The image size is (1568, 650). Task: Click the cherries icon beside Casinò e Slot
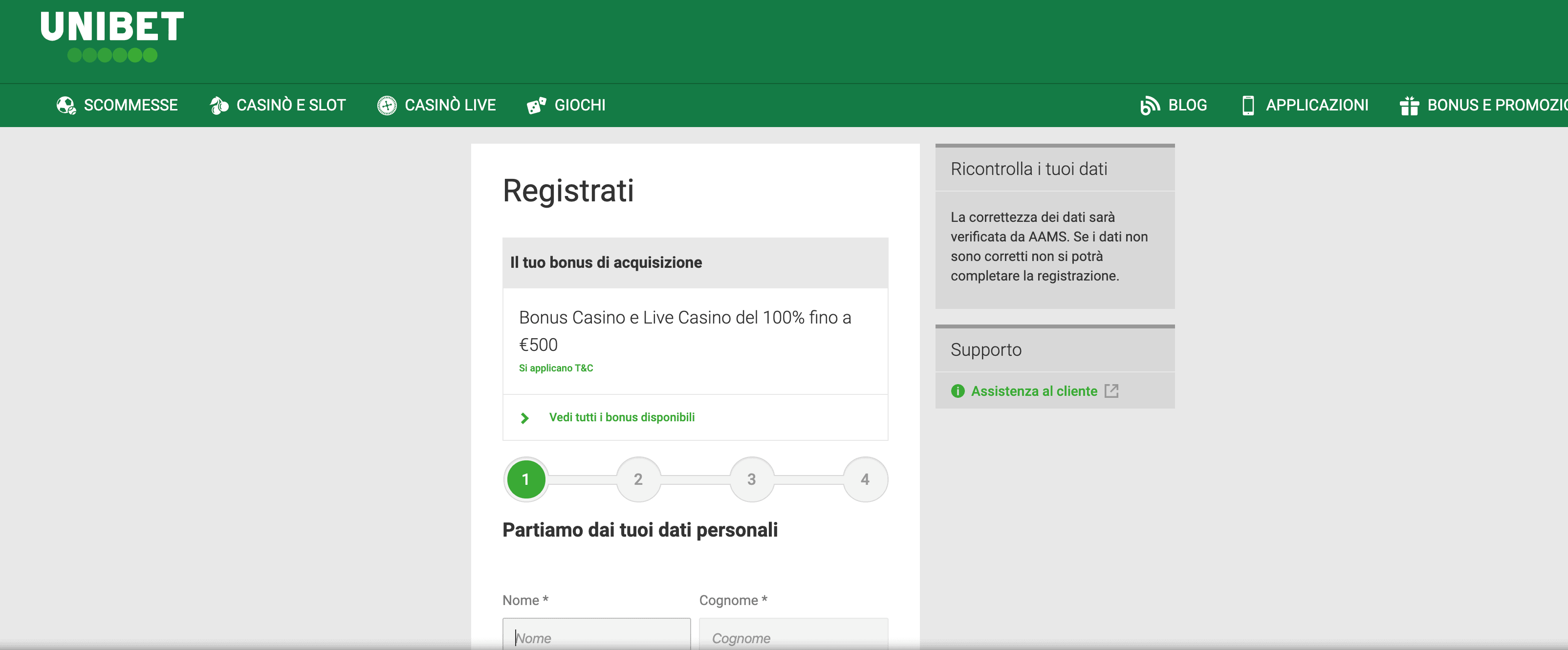(219, 105)
